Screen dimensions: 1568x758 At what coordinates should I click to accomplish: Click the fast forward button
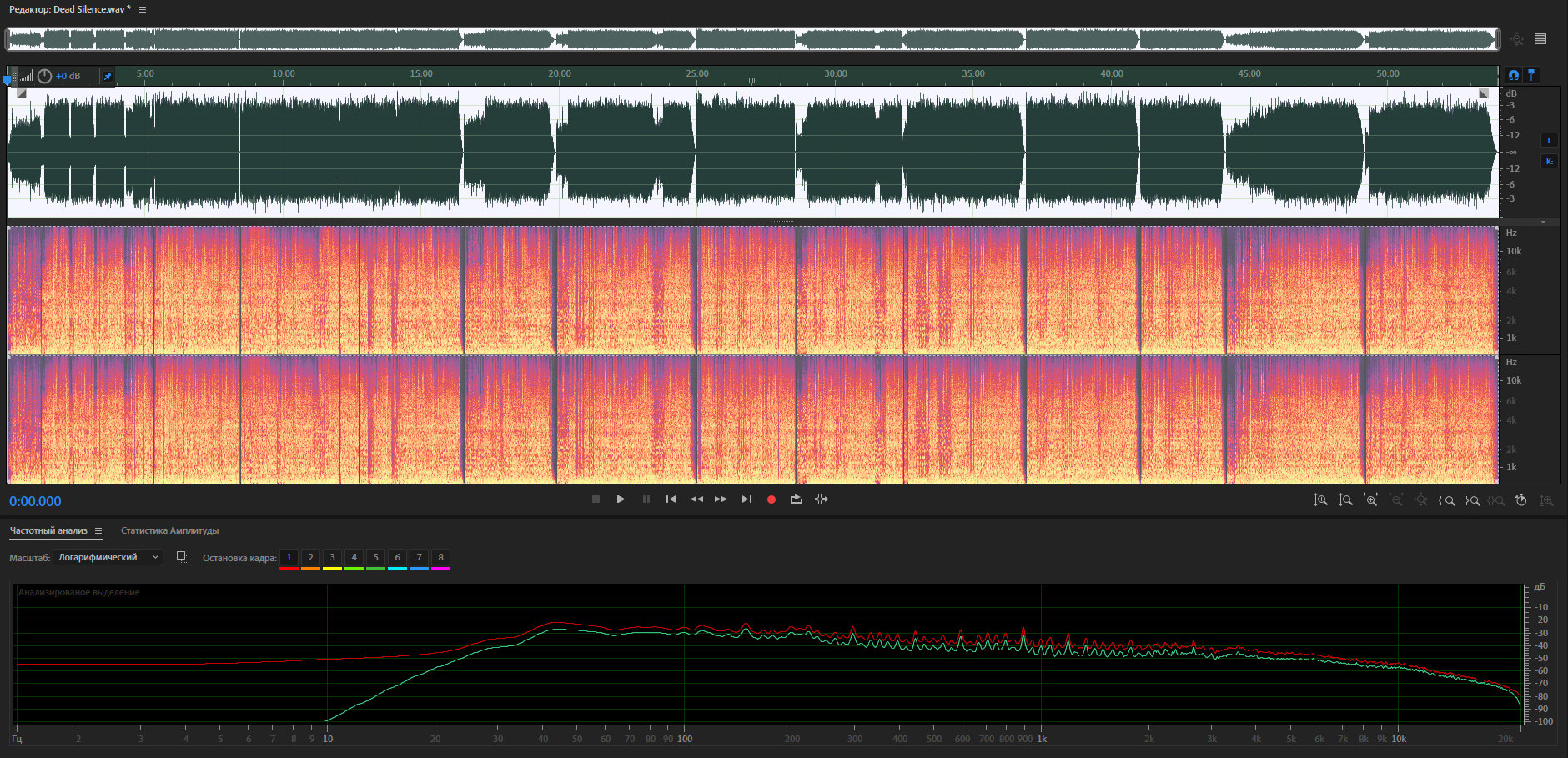[x=721, y=499]
